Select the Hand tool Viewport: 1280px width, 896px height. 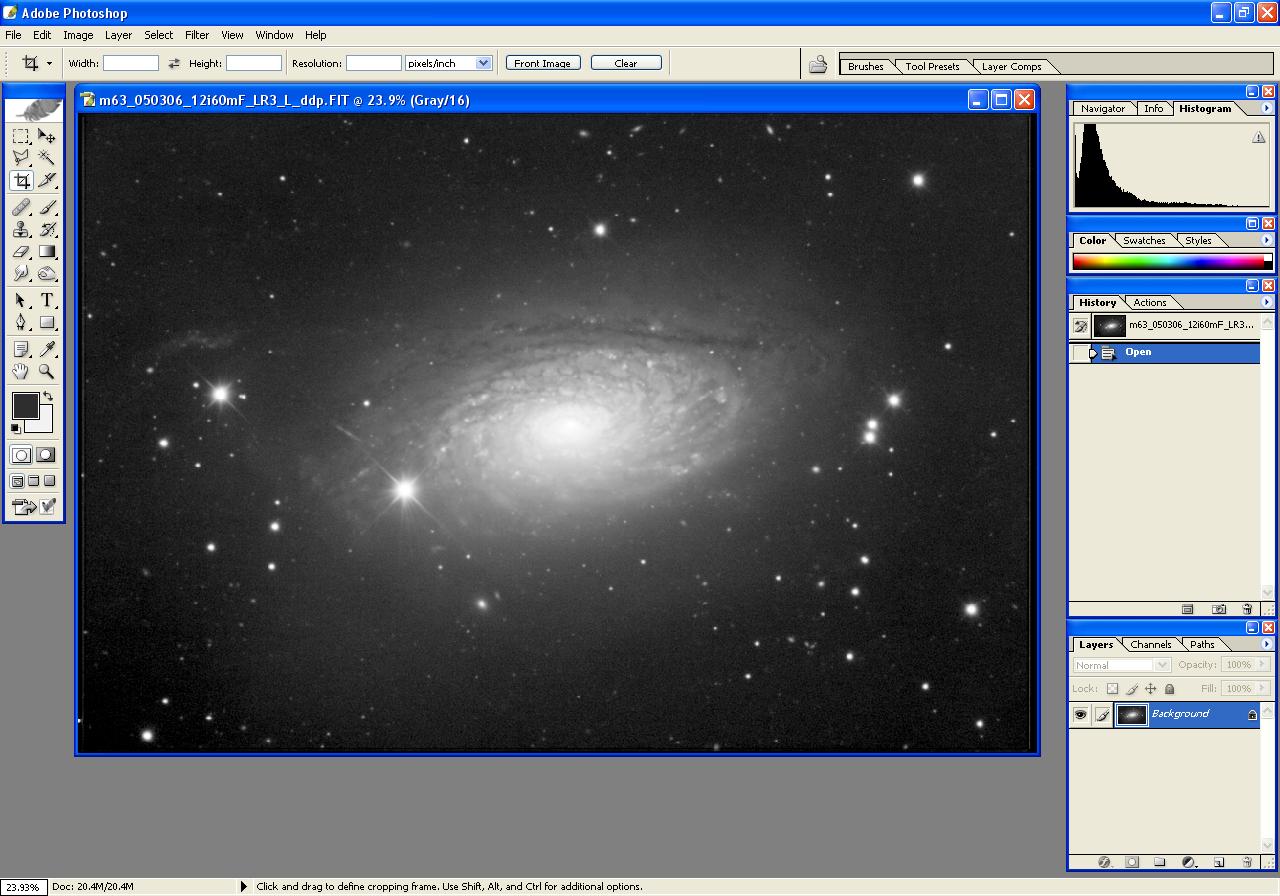[21, 371]
